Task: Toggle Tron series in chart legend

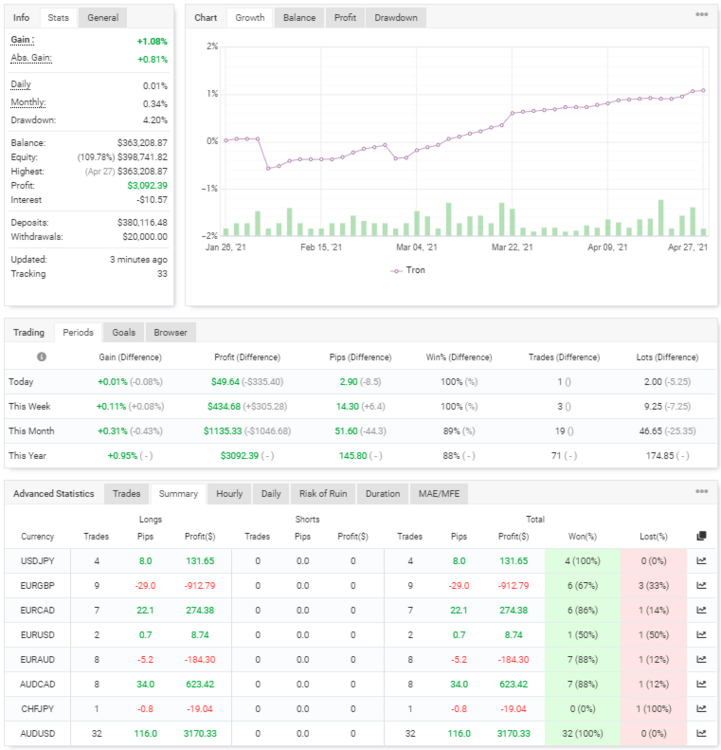Action: [x=408, y=270]
